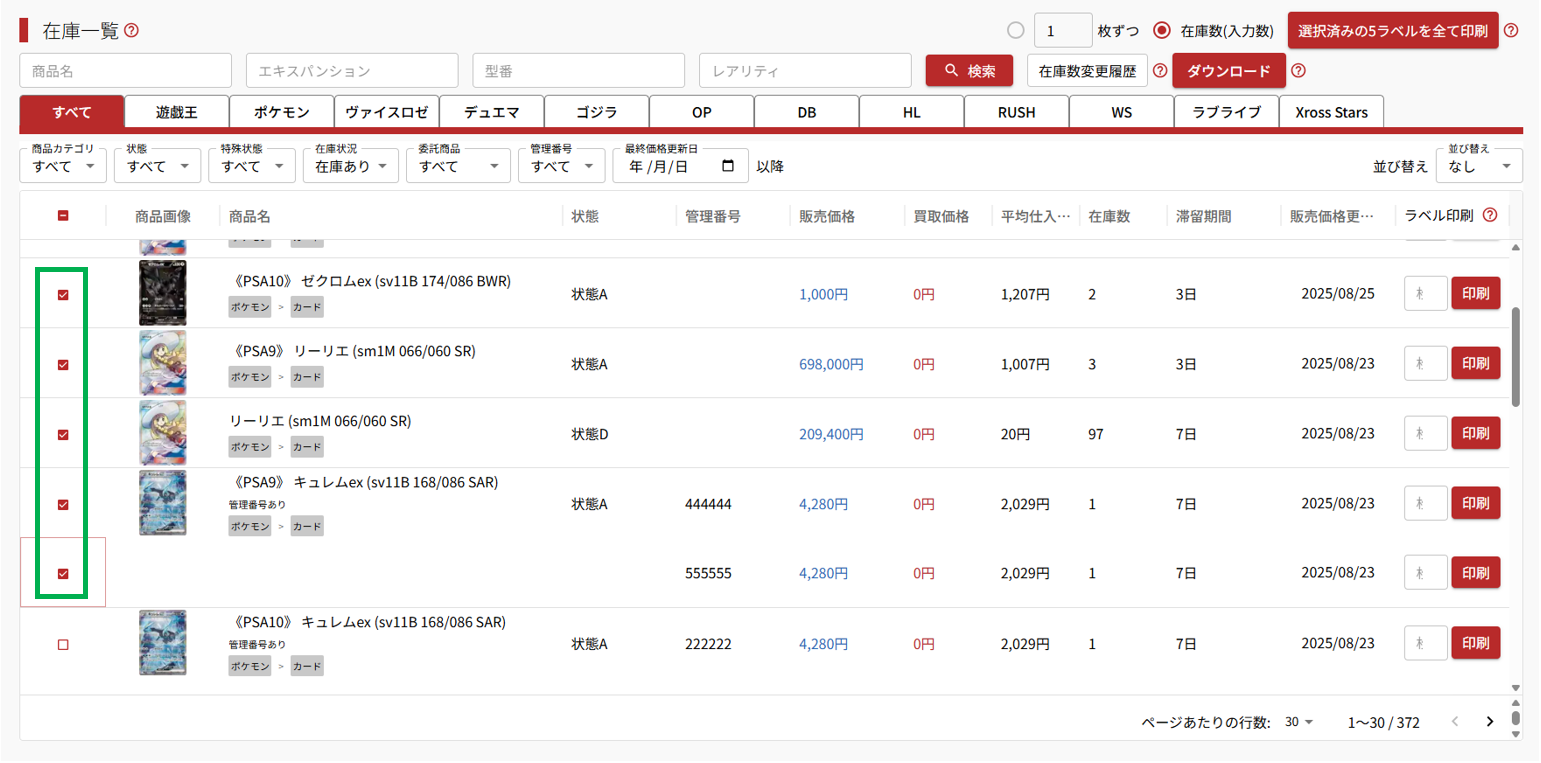Go to next page with right chevron
Image resolution: width=1541 pixels, height=763 pixels.
1490,722
